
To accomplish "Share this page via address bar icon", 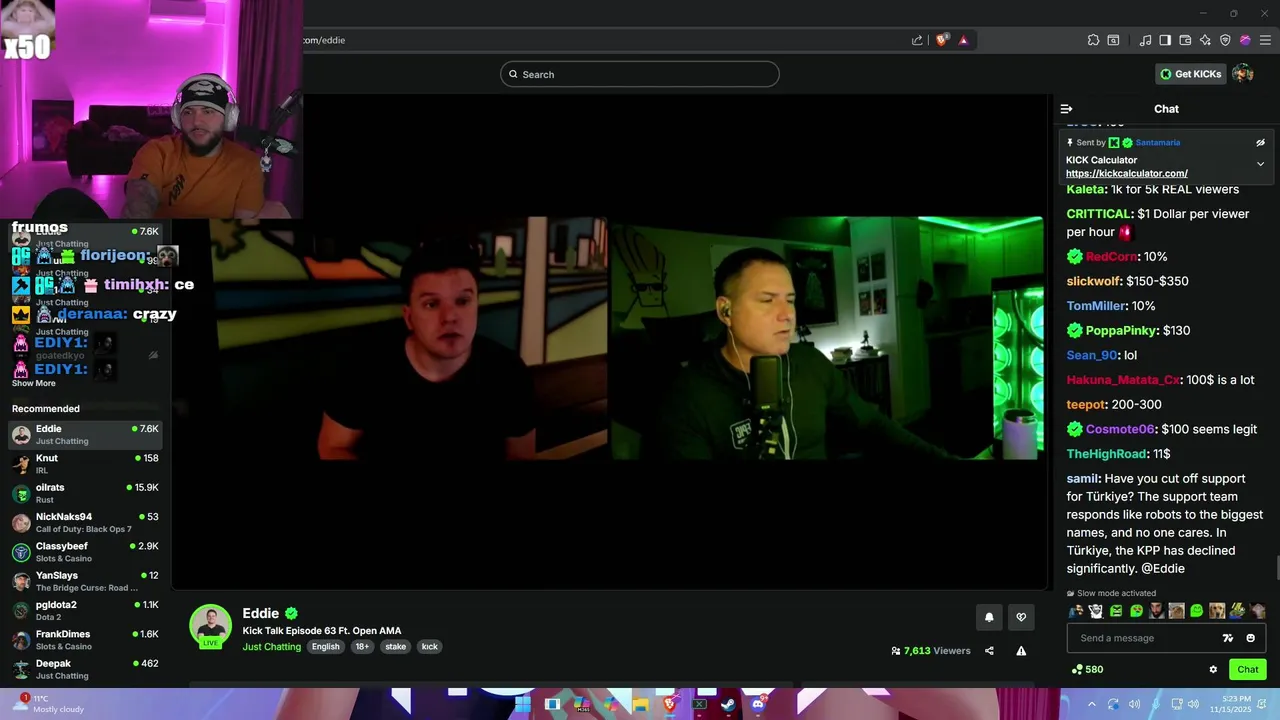I will tap(917, 40).
